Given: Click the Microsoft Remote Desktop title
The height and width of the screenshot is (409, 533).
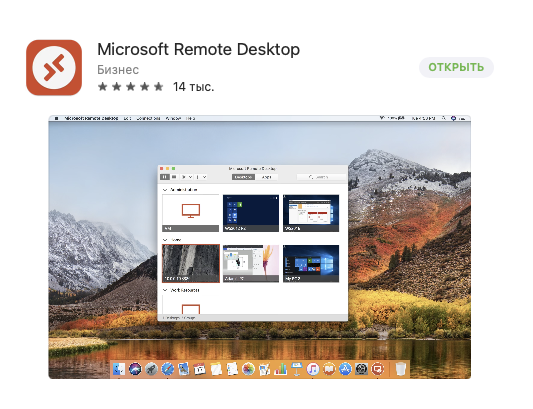Looking at the screenshot, I should [x=199, y=49].
